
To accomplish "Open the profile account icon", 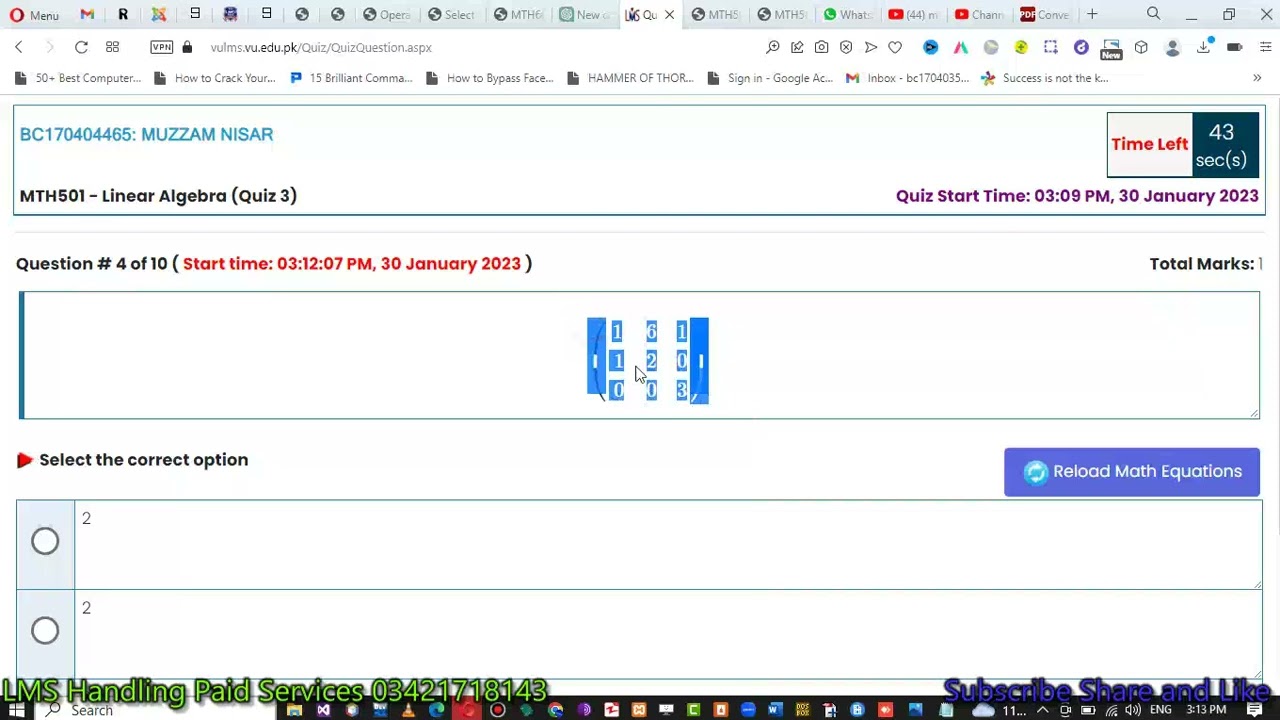I will click(x=1173, y=47).
